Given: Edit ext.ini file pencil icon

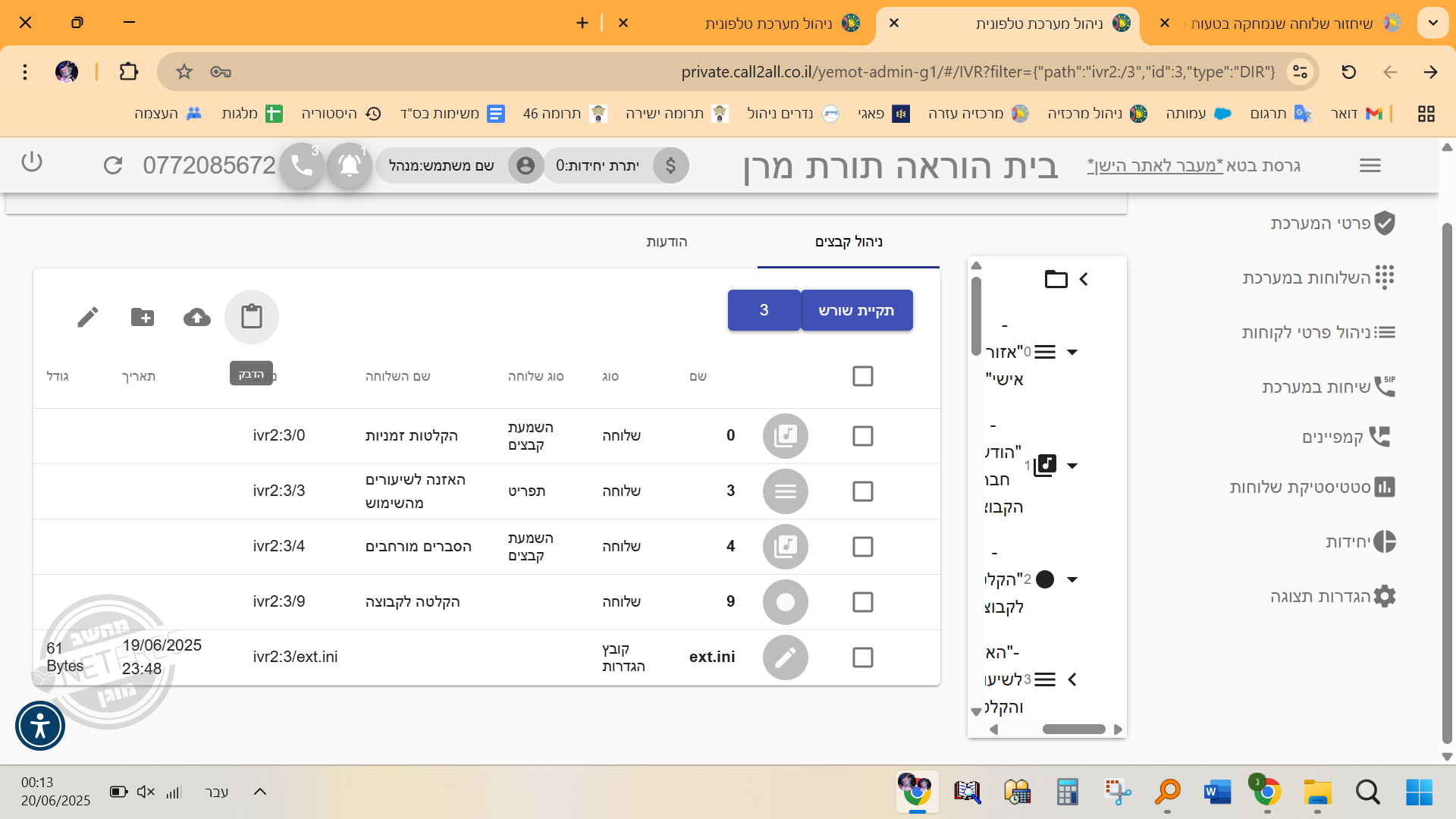Looking at the screenshot, I should pyautogui.click(x=785, y=657).
